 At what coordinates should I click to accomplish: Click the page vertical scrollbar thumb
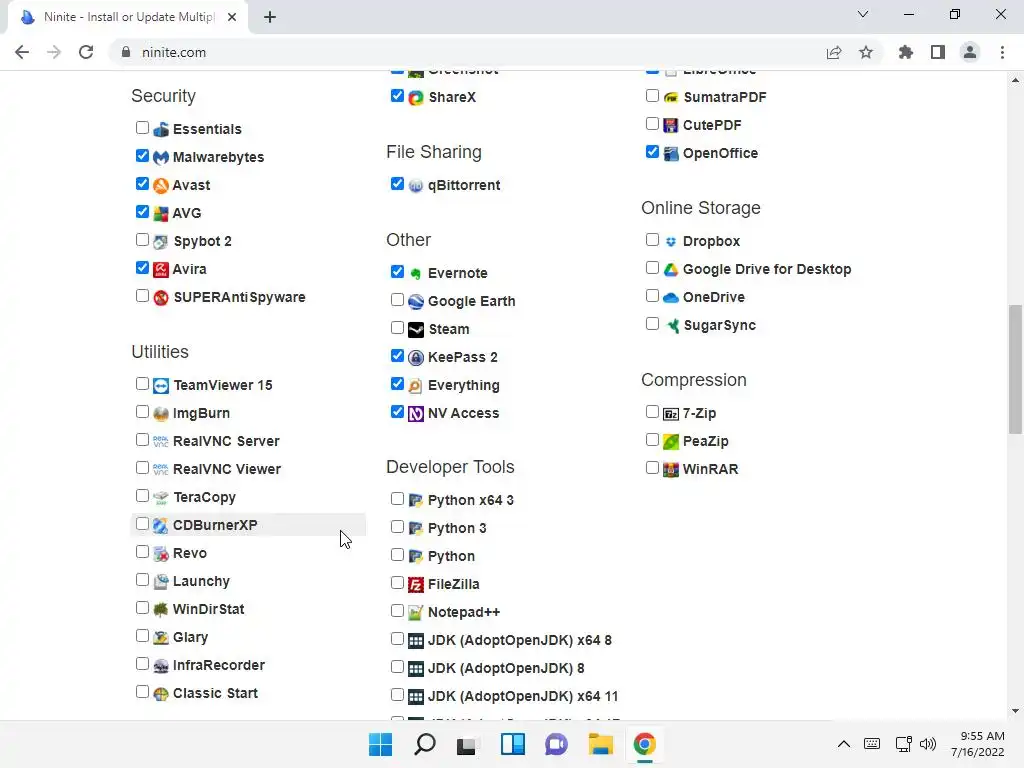[1015, 369]
